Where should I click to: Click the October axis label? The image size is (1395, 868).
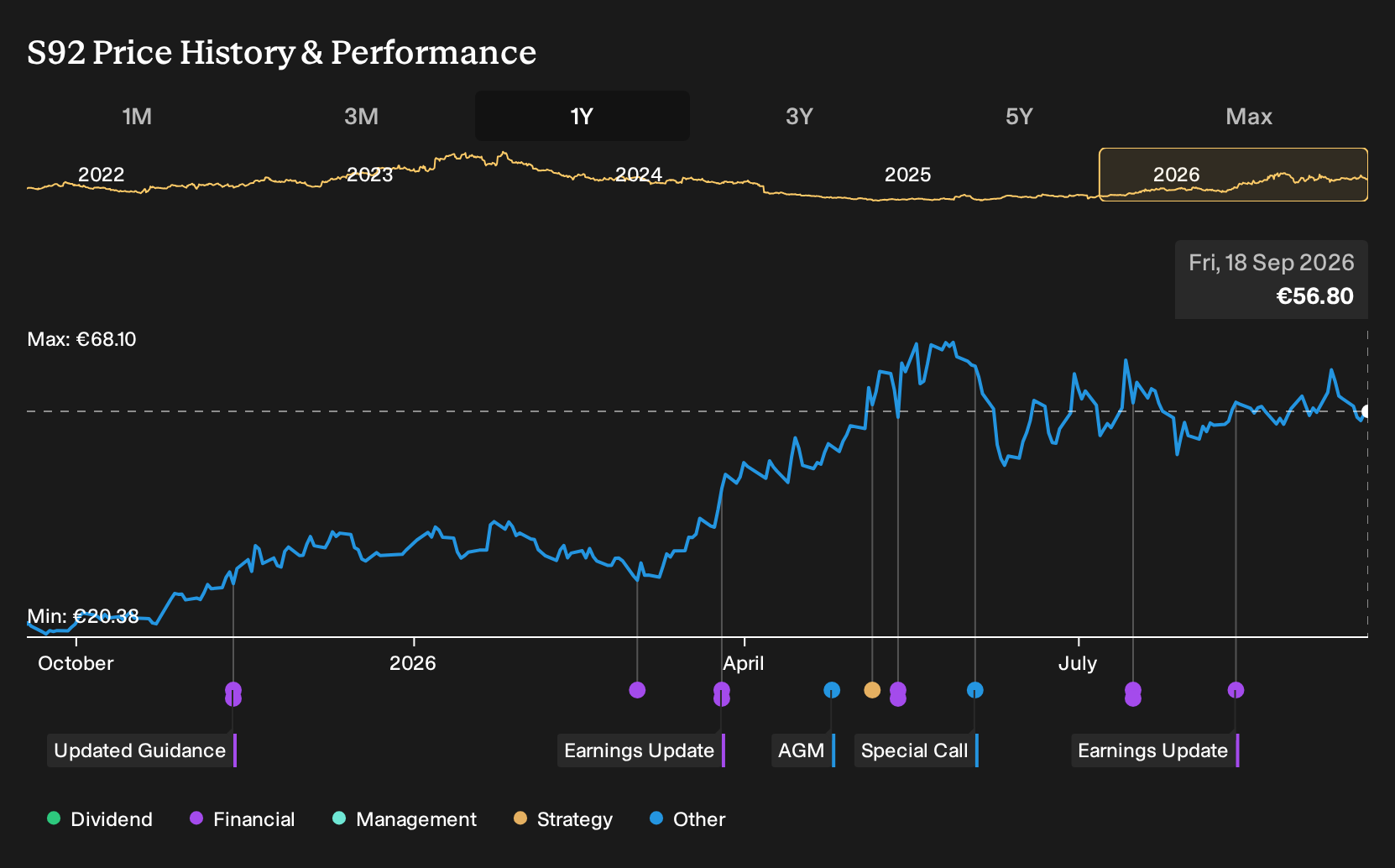pyautogui.click(x=76, y=663)
